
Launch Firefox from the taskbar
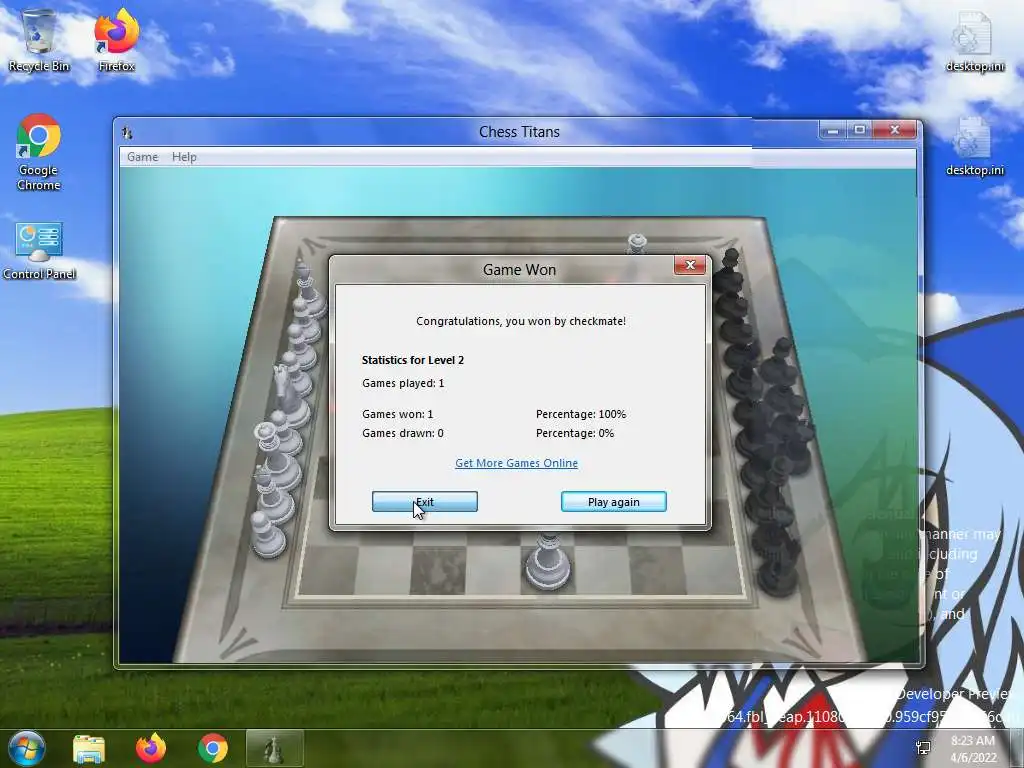151,749
